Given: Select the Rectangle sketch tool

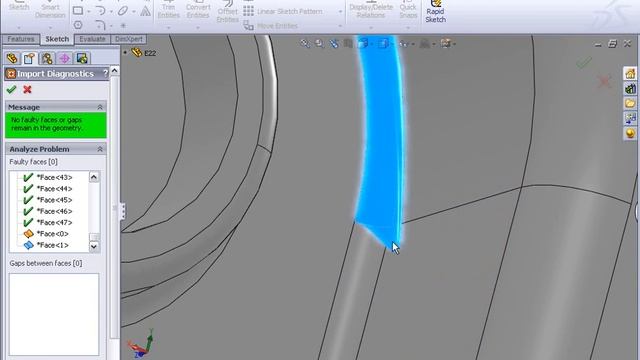Looking at the screenshot, I should tap(78, 11).
